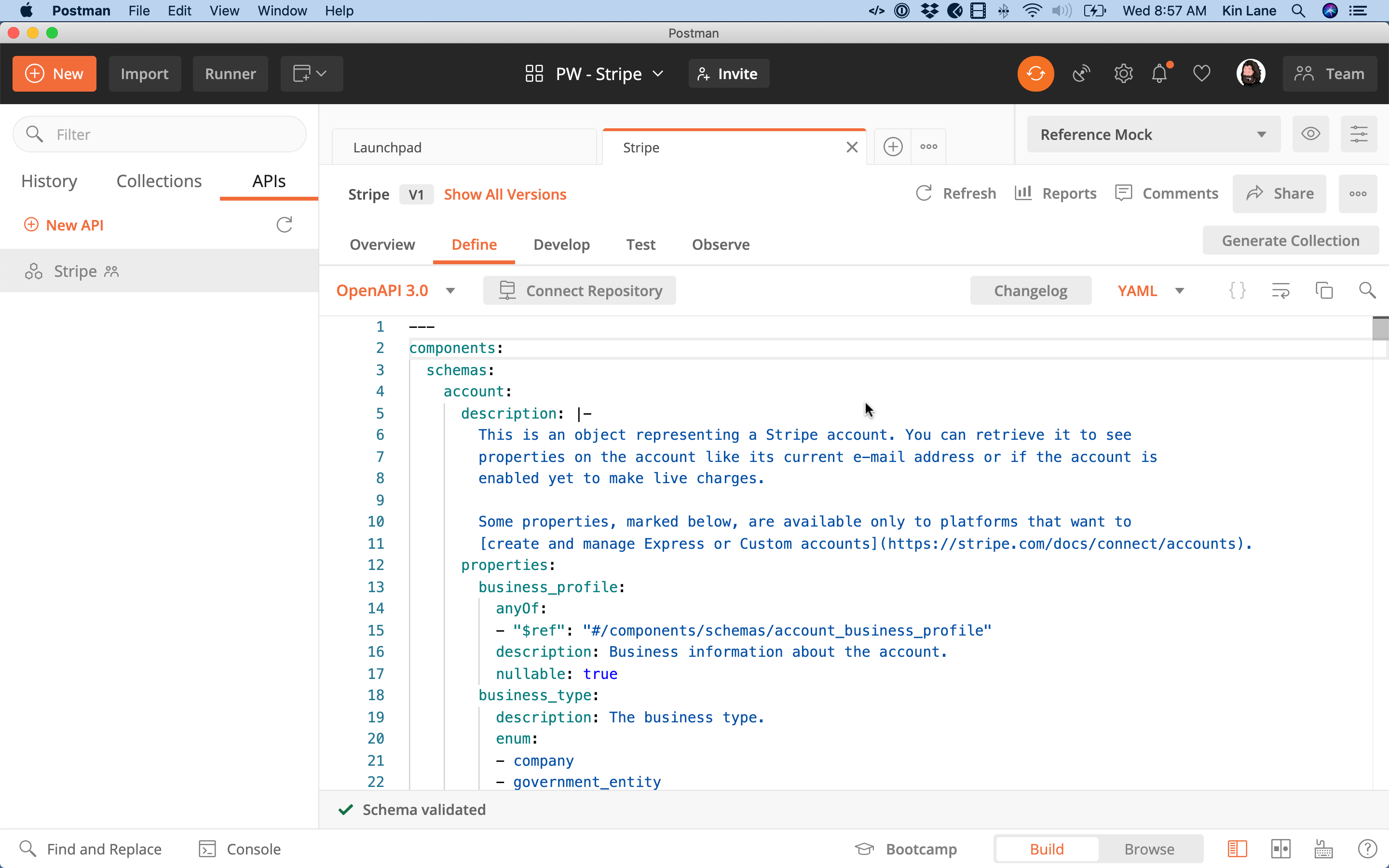Switch to Browse mode
Screen dimensions: 1389x868
click(1149, 849)
